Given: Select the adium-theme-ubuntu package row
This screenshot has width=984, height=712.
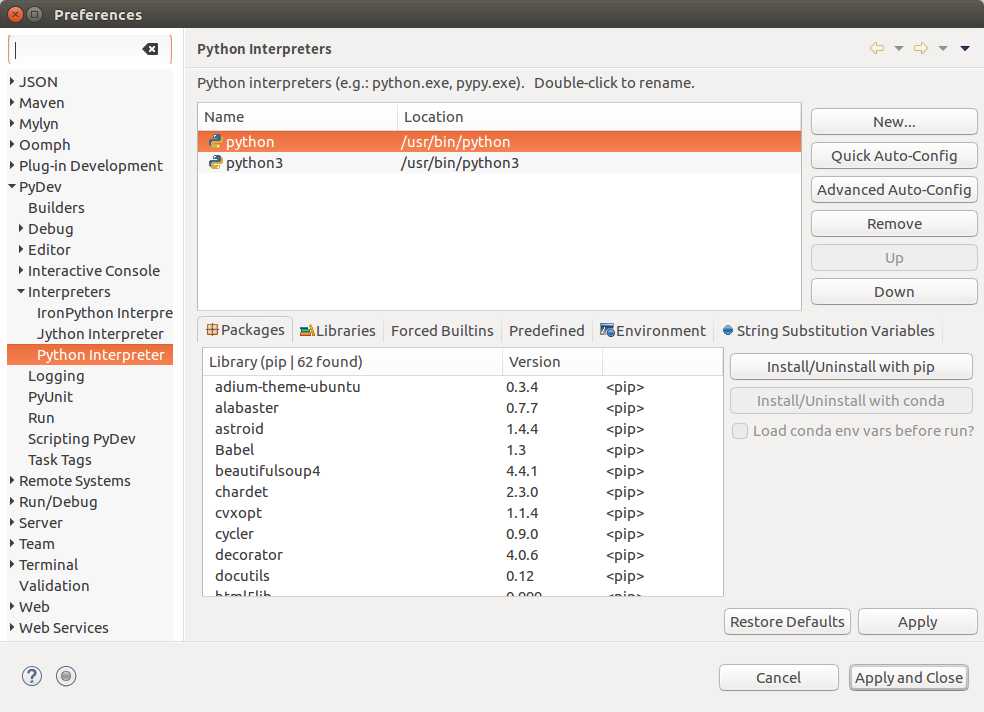Looking at the screenshot, I should tap(463, 386).
